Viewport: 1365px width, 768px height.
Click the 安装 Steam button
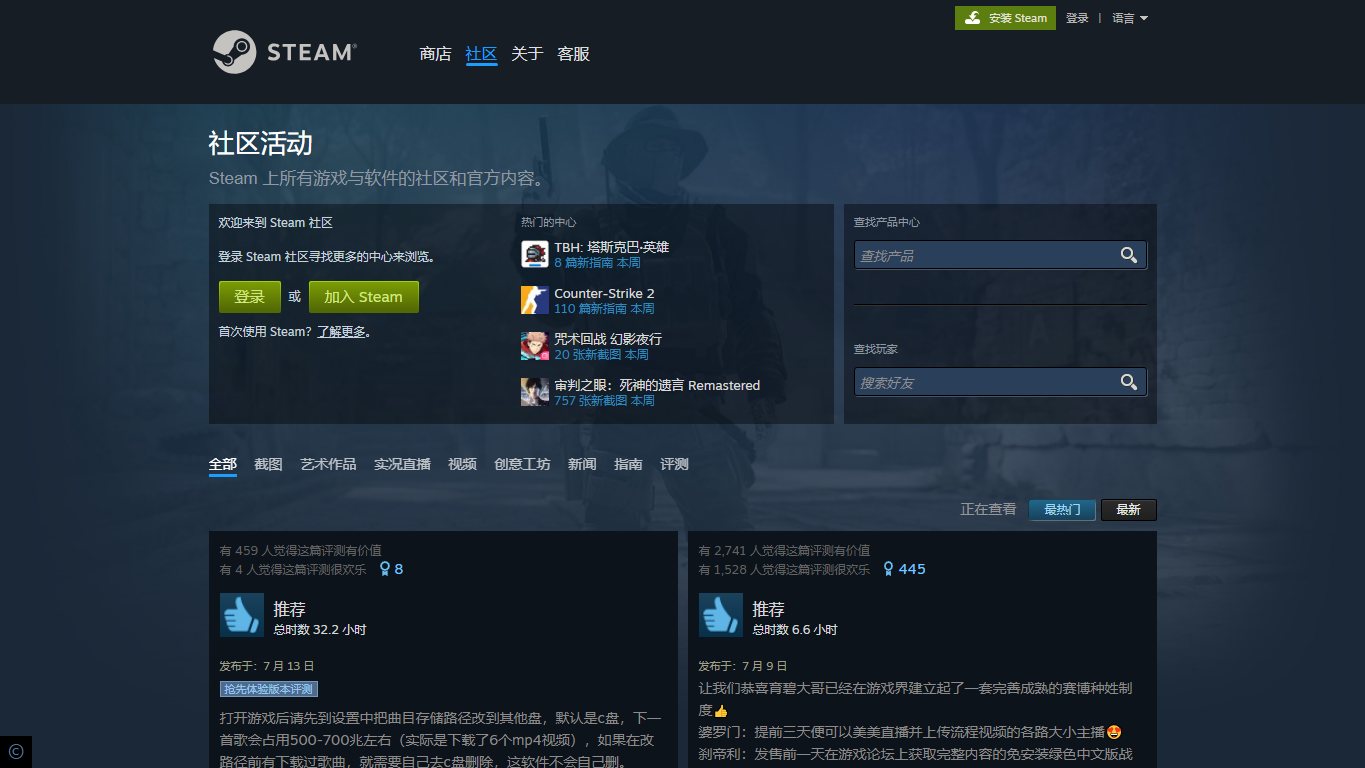click(x=1005, y=18)
